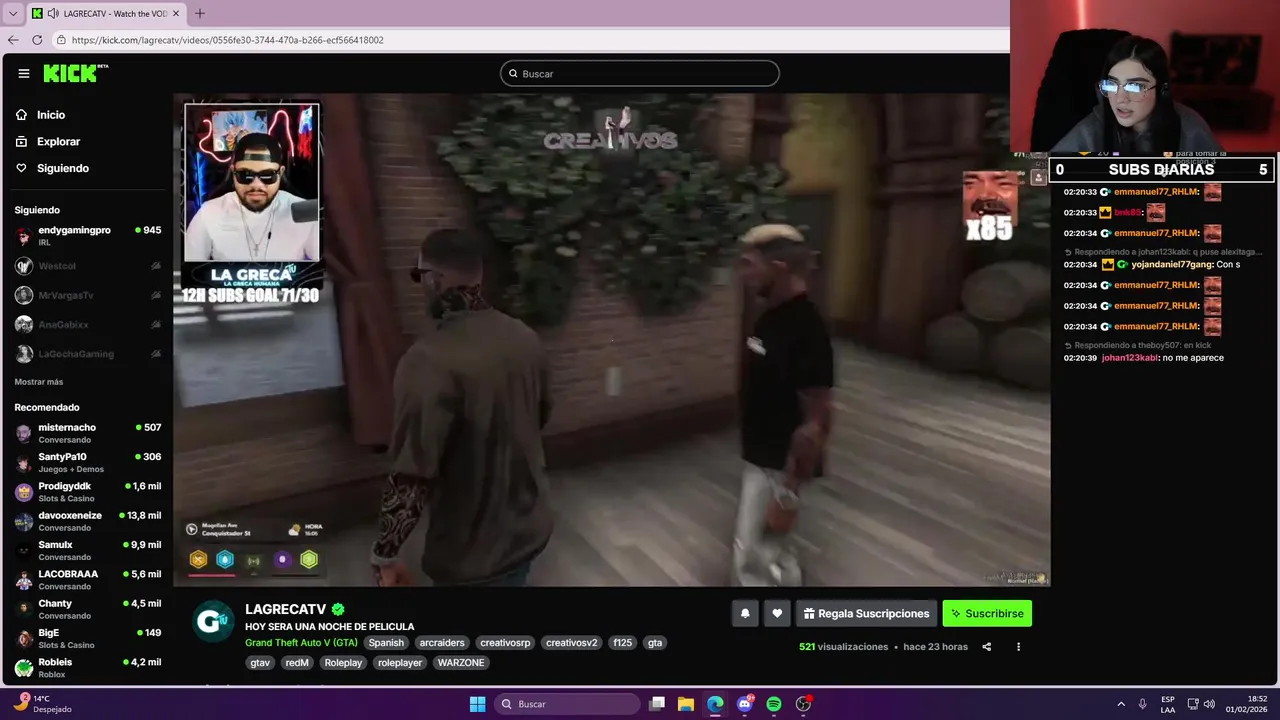Select the creativosv2 tag

[x=571, y=643]
